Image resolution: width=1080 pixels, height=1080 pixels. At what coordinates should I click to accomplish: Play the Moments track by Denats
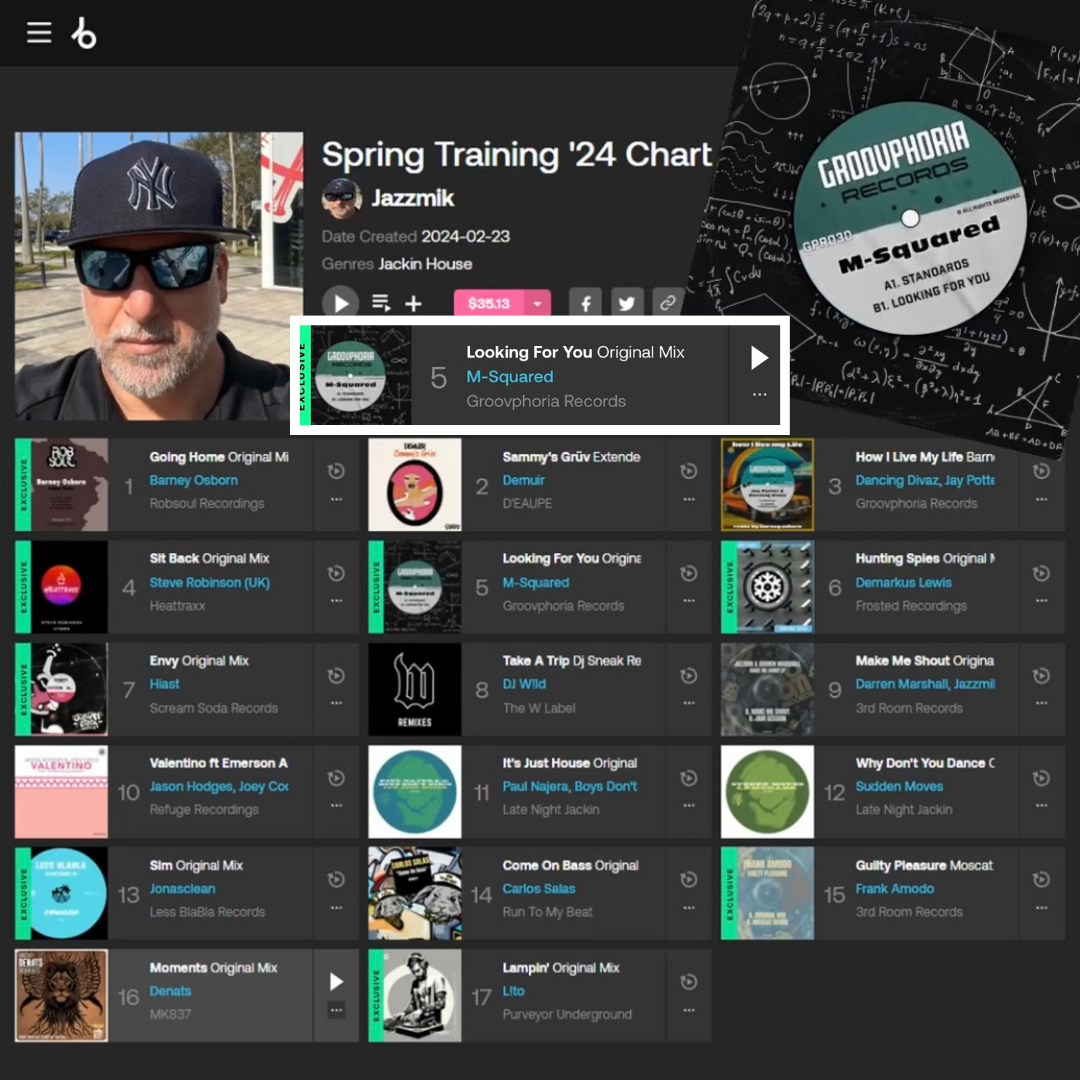click(x=336, y=982)
